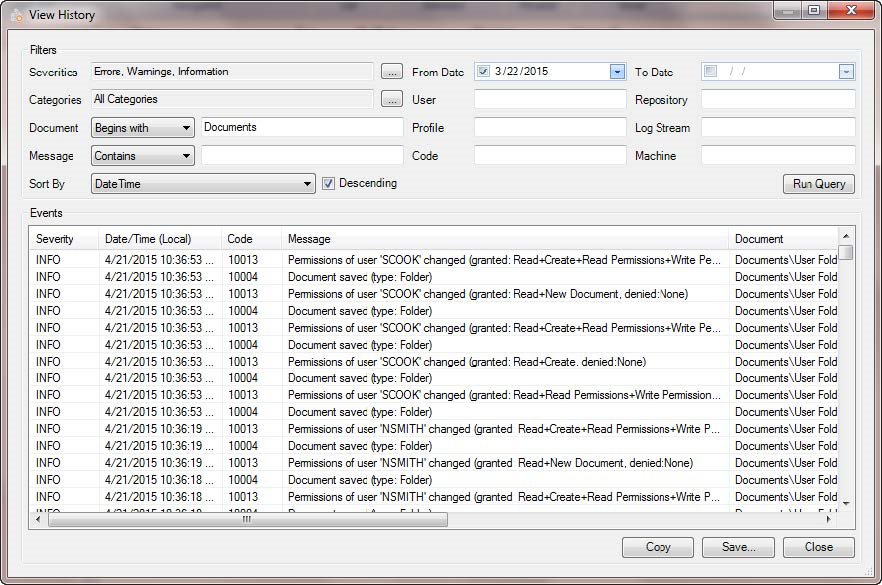Click the vertical scrollbar down arrow
Screen dimensions: 882x585
pos(846,503)
